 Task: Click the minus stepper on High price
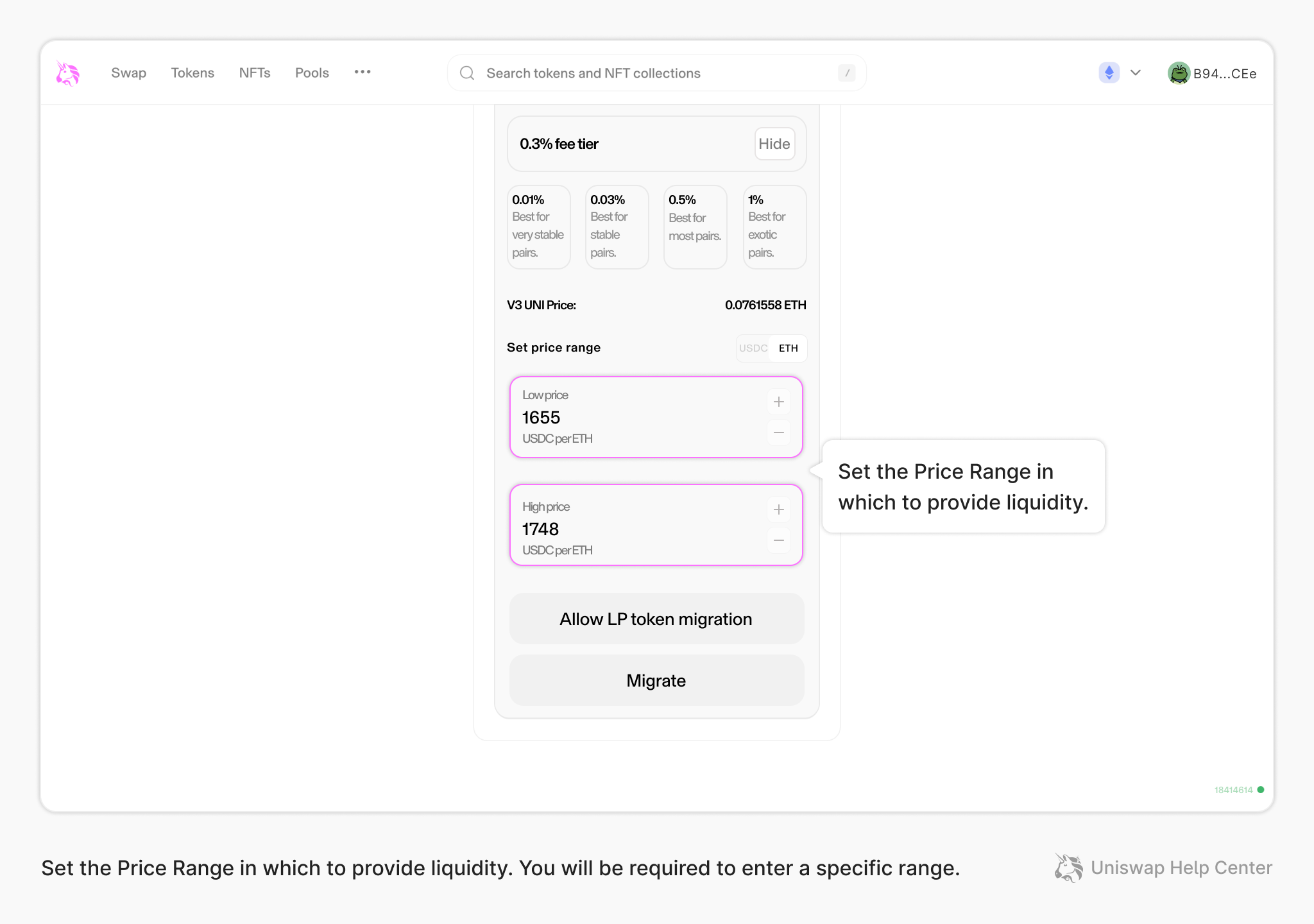[778, 540]
